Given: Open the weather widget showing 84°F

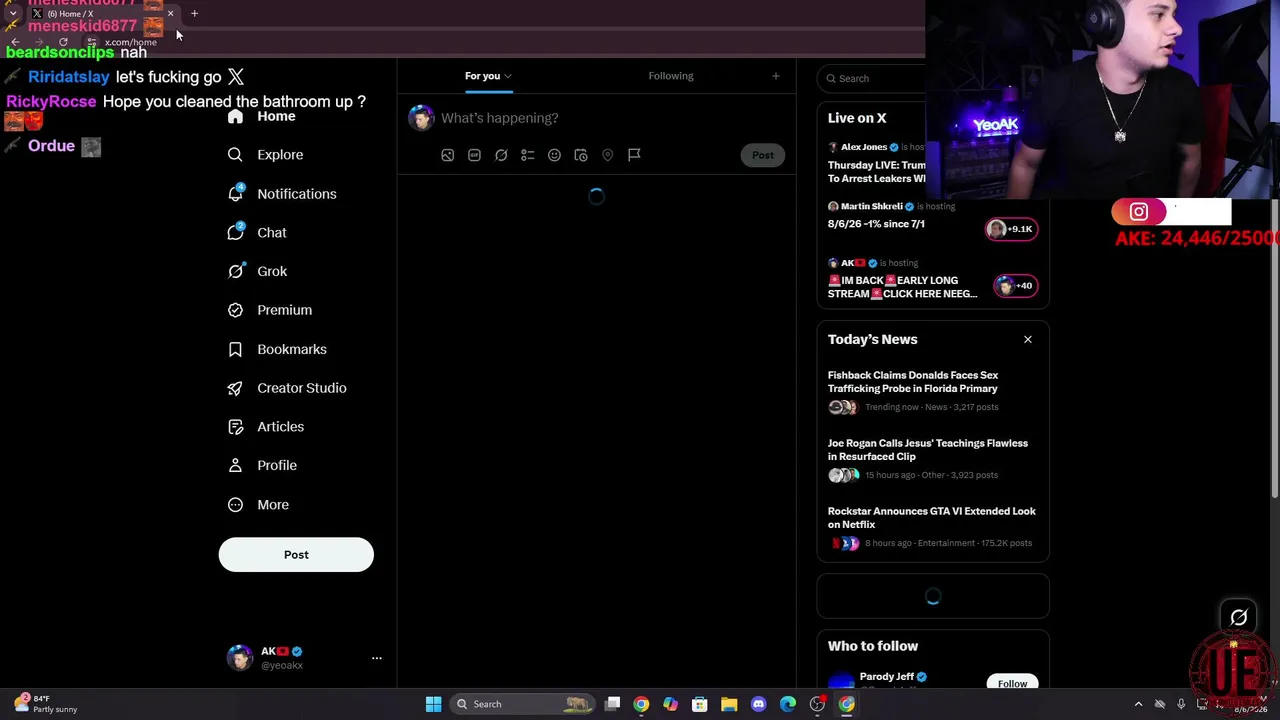Looking at the screenshot, I should click(45, 704).
